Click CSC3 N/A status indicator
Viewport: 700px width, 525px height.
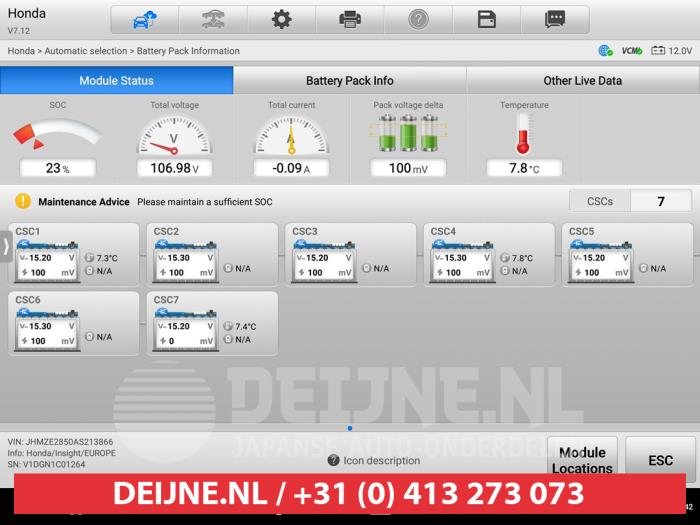375,268
